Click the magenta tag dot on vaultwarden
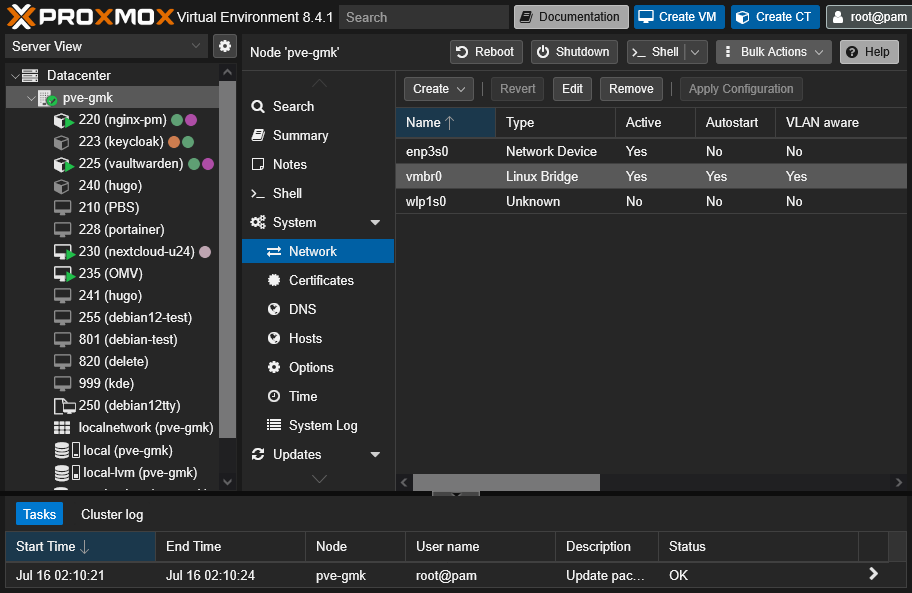 pyautogui.click(x=208, y=164)
